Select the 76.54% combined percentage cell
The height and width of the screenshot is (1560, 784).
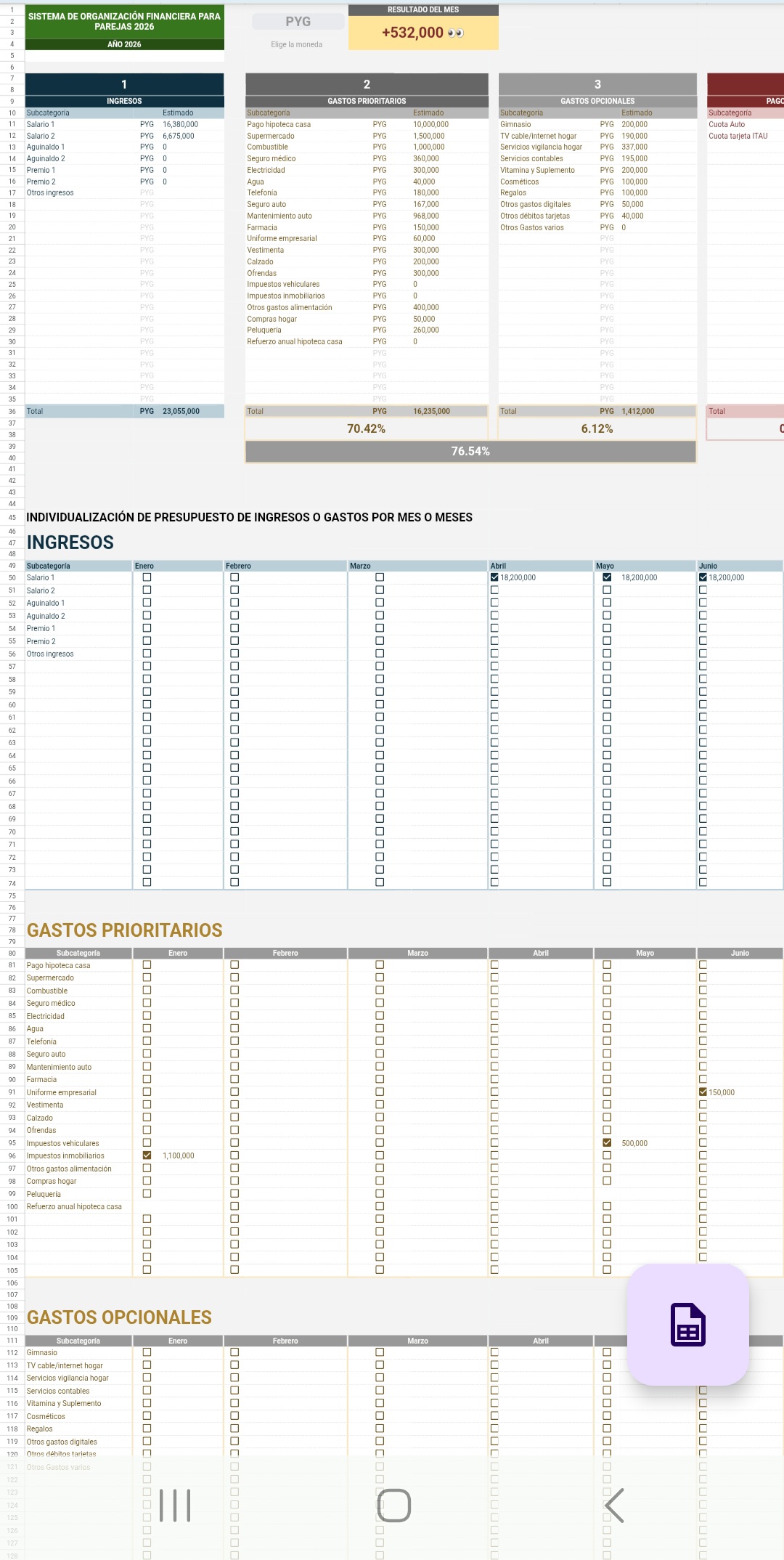coord(470,452)
